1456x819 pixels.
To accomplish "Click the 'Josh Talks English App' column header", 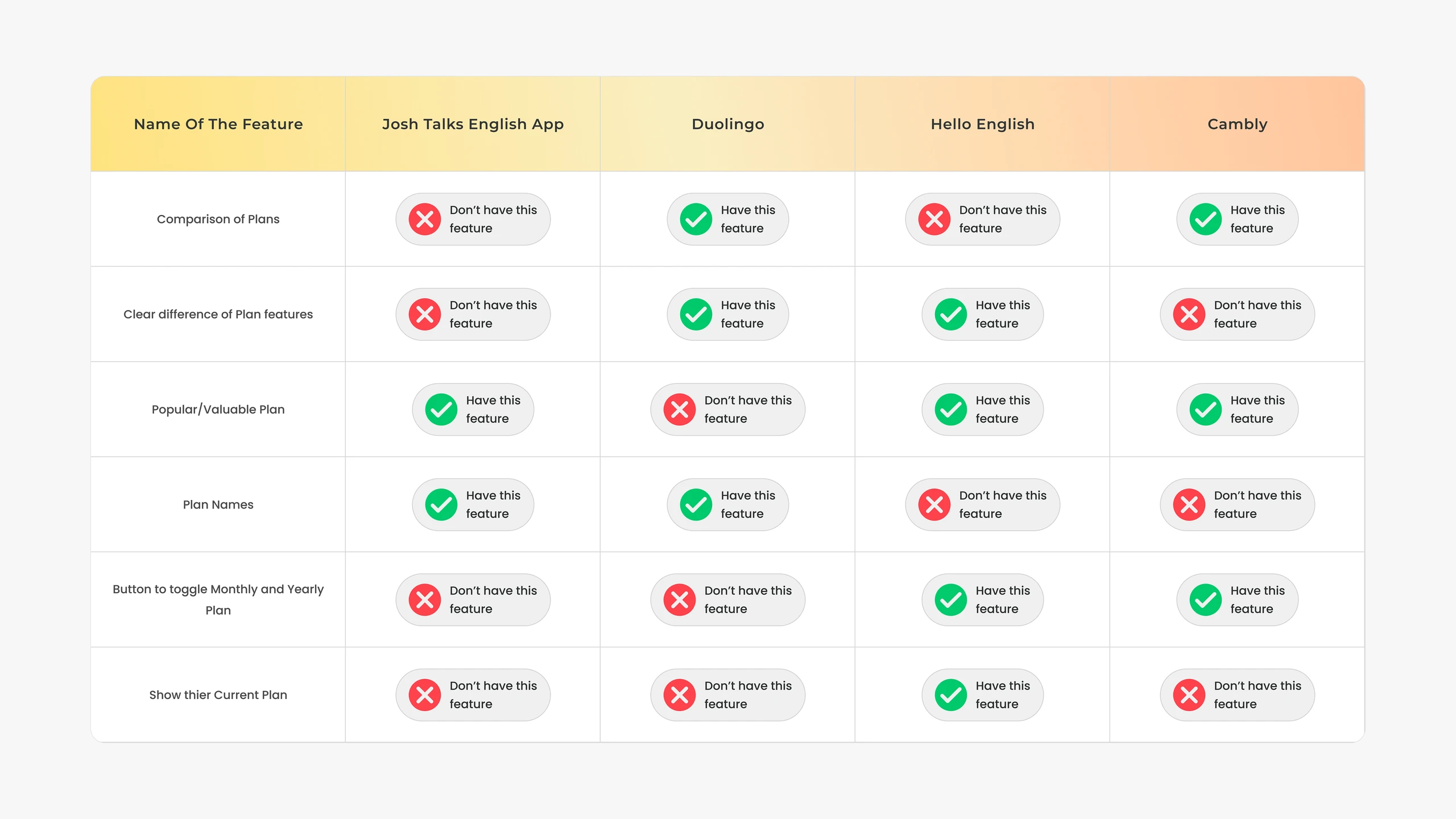I will tap(473, 124).
